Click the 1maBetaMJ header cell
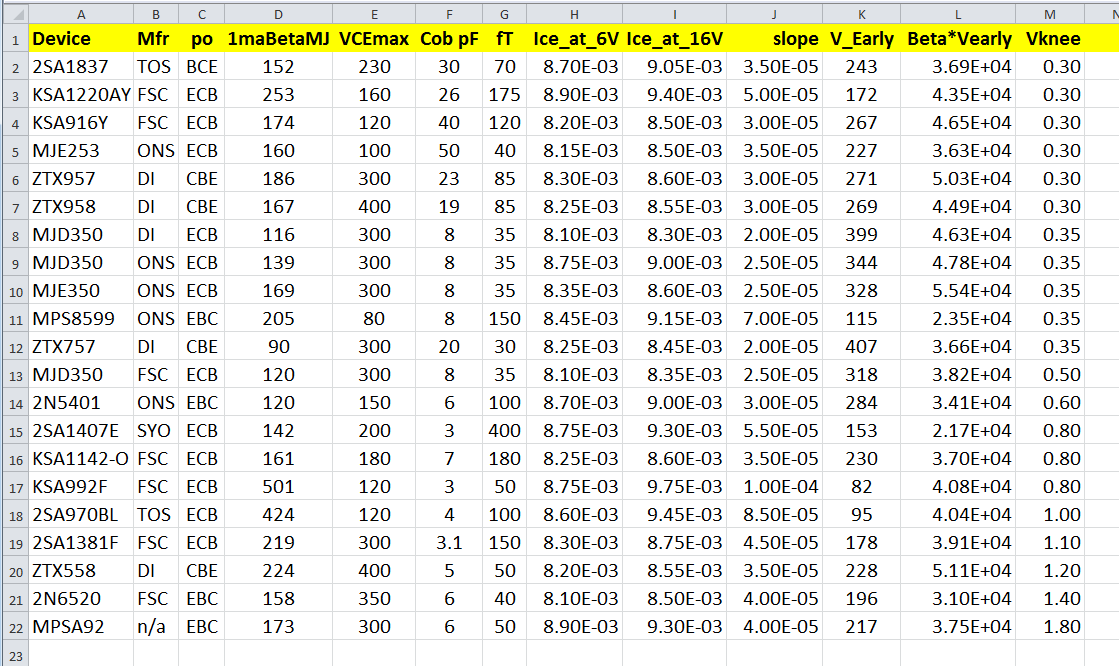The height and width of the screenshot is (666, 1119). click(278, 39)
